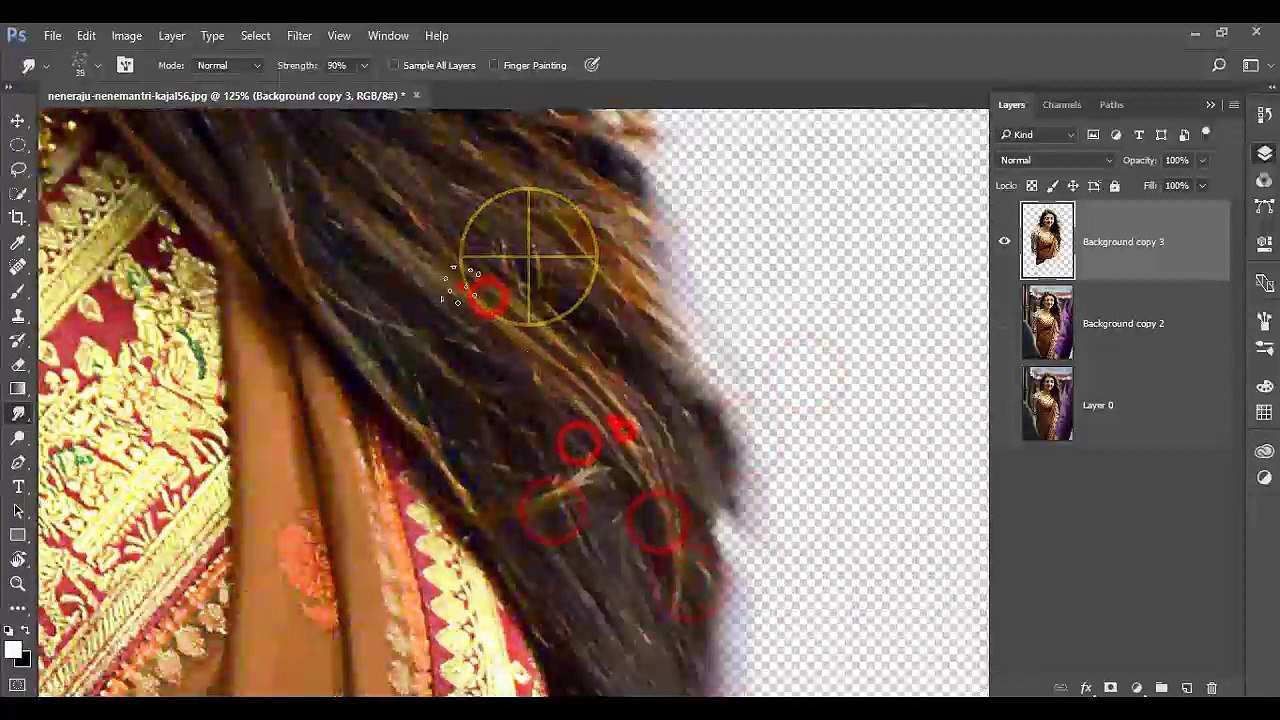The height and width of the screenshot is (720, 1280).
Task: Open the Filter menu
Action: (299, 35)
